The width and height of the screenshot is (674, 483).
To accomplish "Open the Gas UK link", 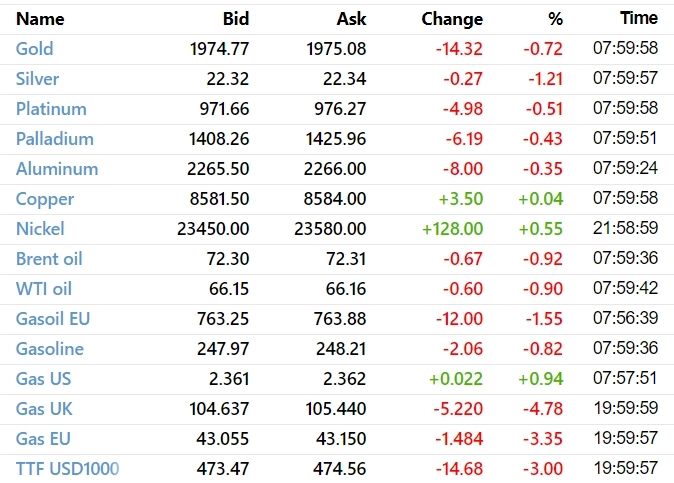I will point(44,409).
